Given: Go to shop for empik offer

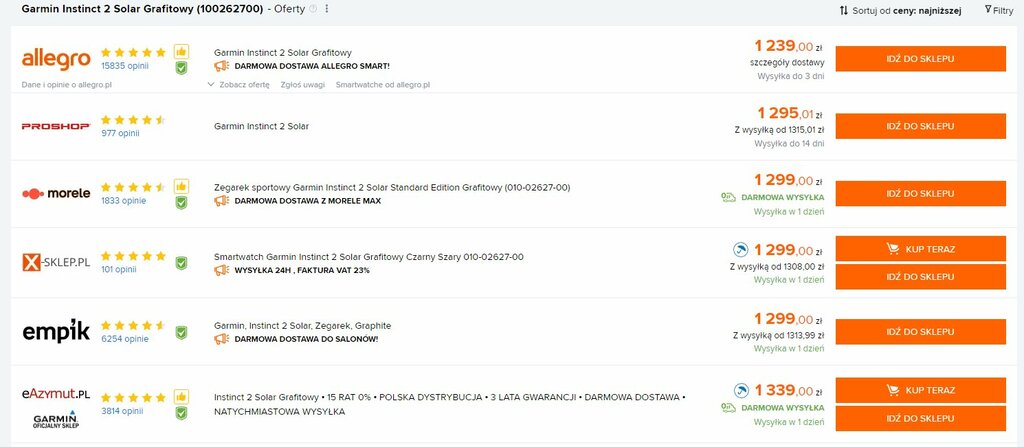Looking at the screenshot, I should [920, 332].
